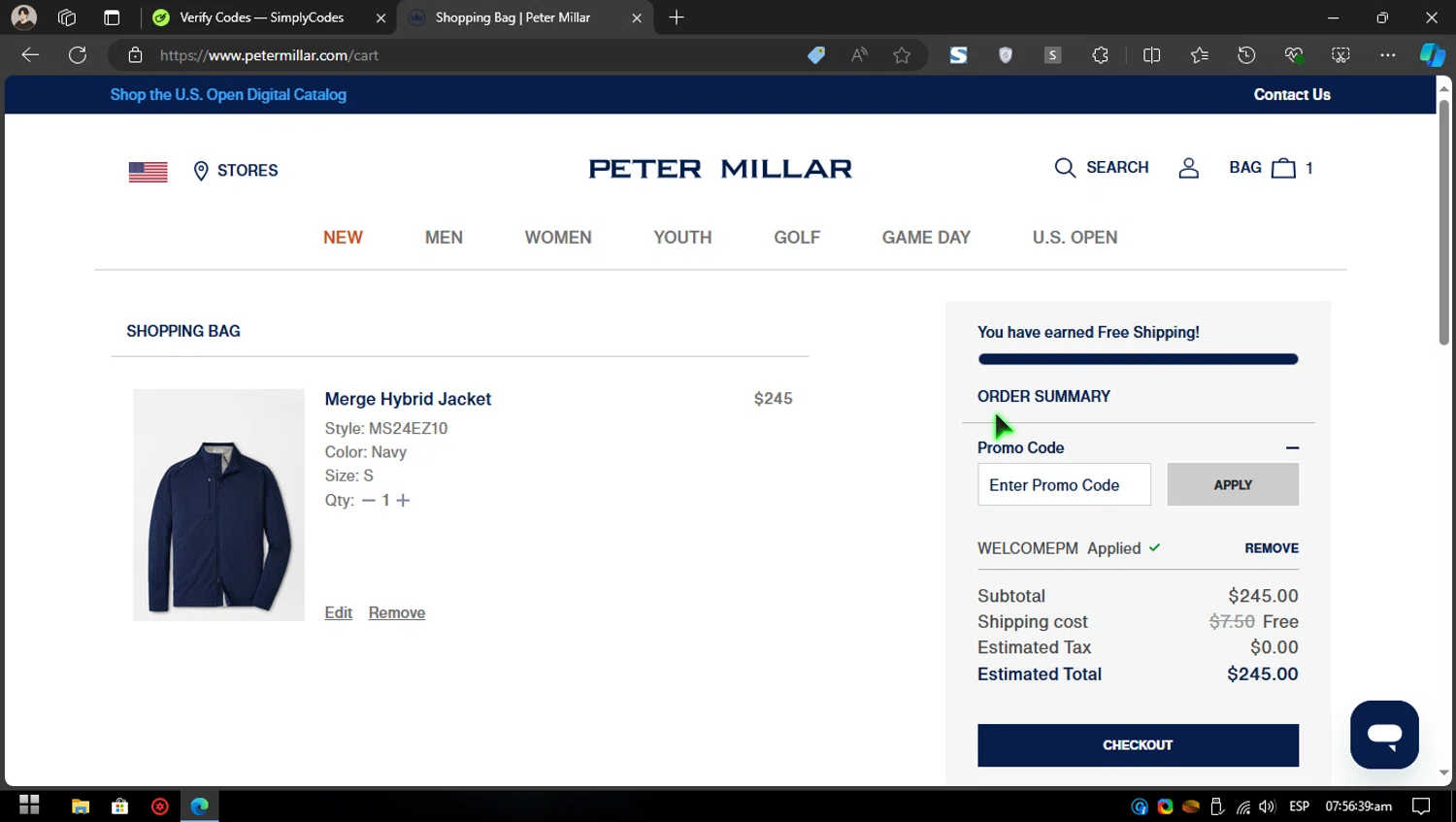Viewport: 1456px width, 822px height.
Task: Open File Explorer from taskbar
Action: point(81,806)
